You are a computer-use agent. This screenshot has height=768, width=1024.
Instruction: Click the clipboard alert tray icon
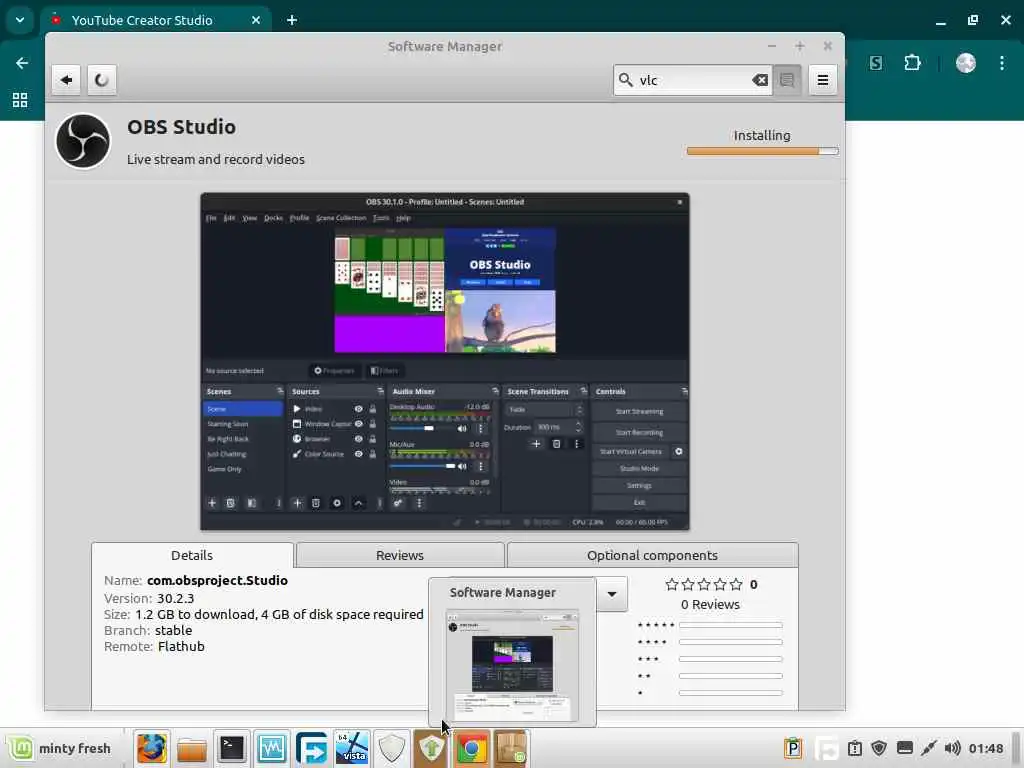point(855,748)
